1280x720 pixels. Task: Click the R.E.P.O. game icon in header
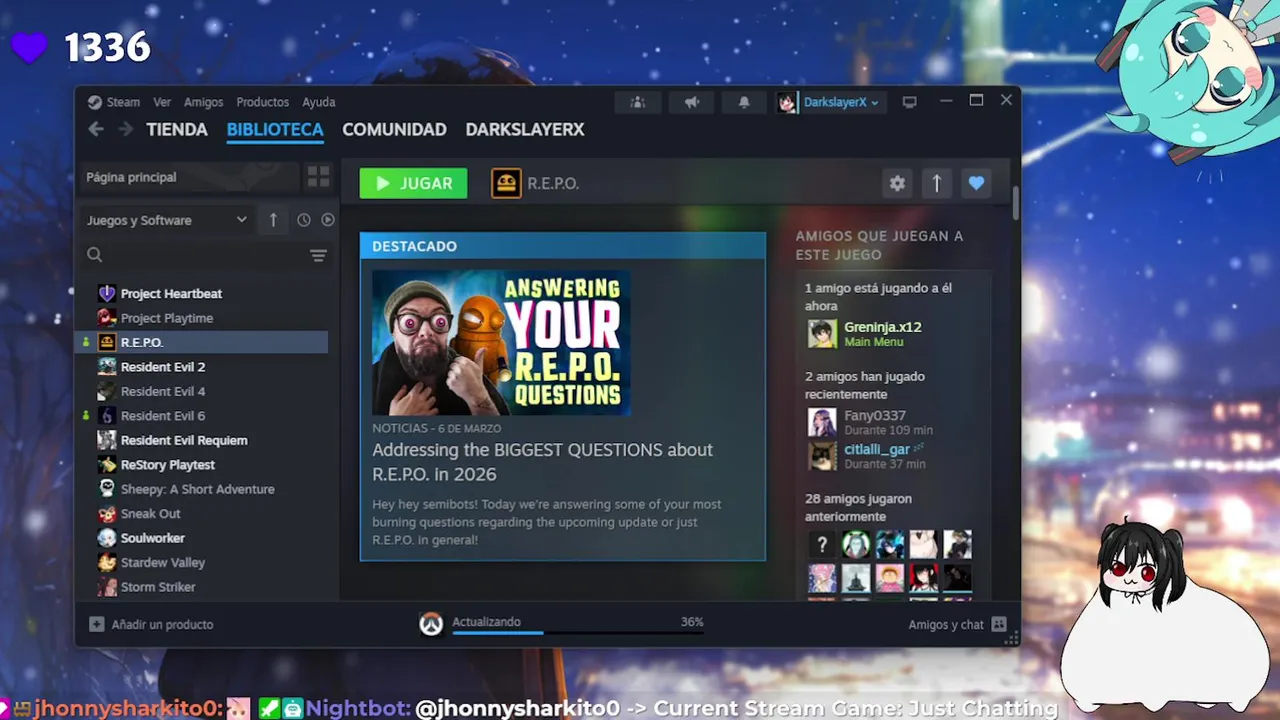click(x=506, y=183)
